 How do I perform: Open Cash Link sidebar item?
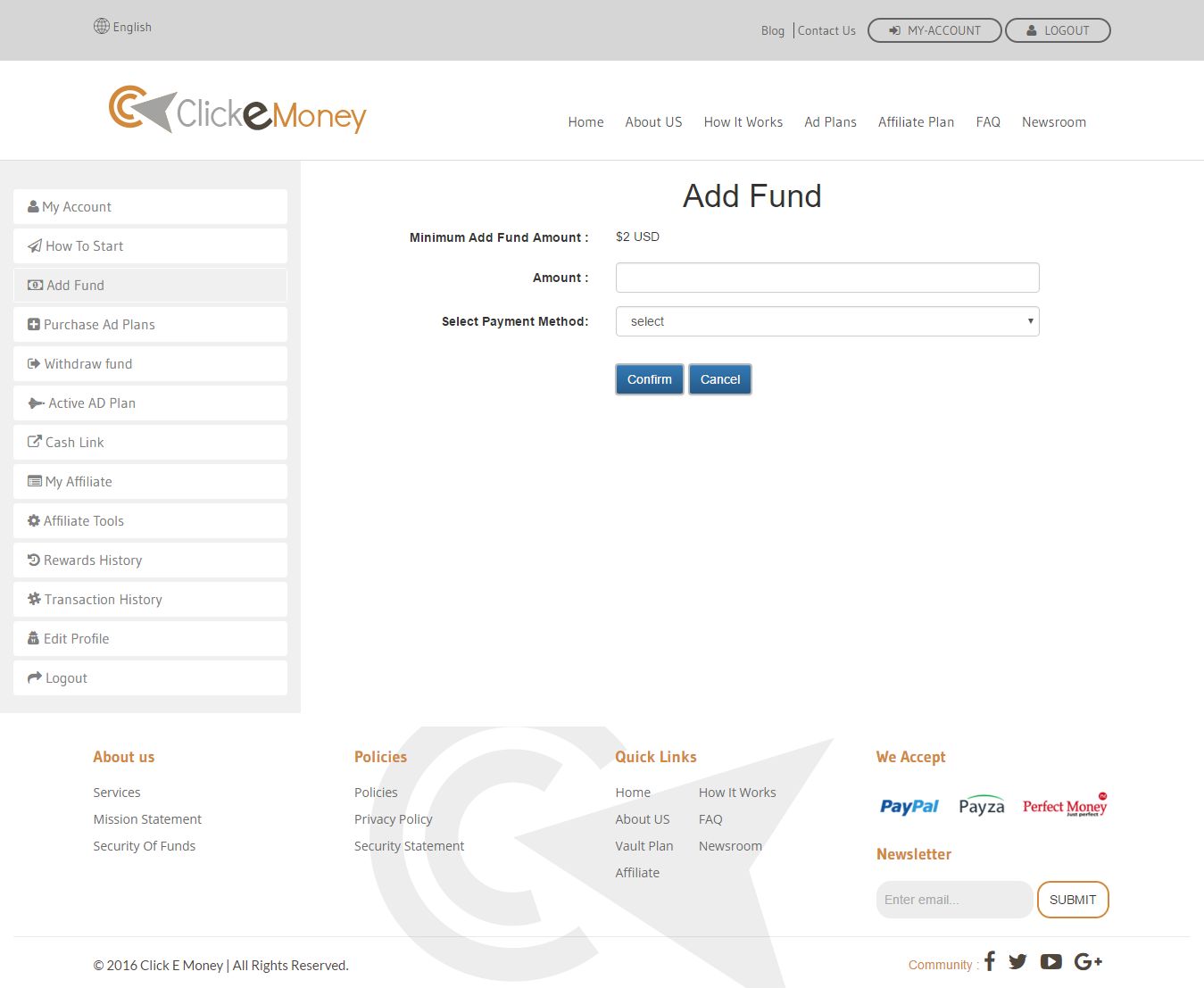click(x=150, y=443)
